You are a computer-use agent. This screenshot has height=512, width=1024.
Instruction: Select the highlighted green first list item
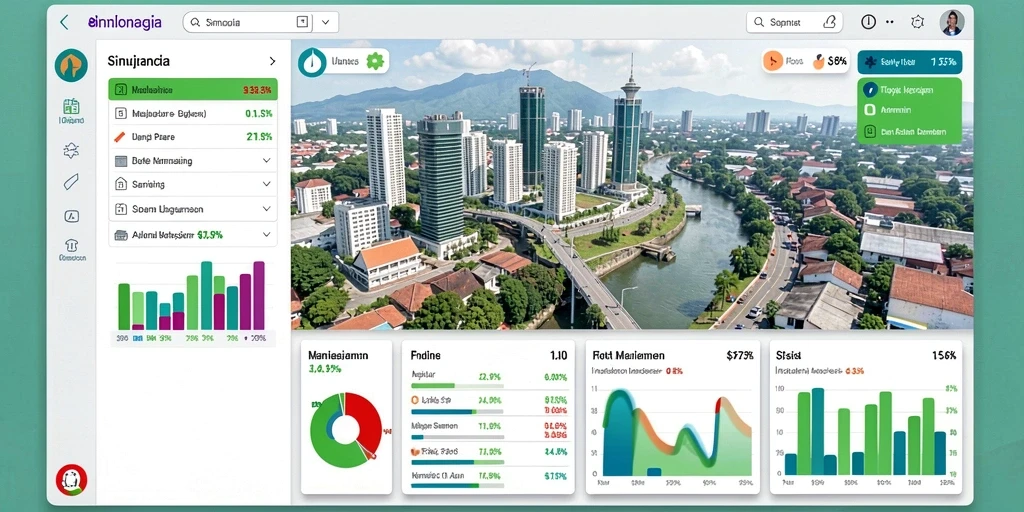pyautogui.click(x=193, y=89)
